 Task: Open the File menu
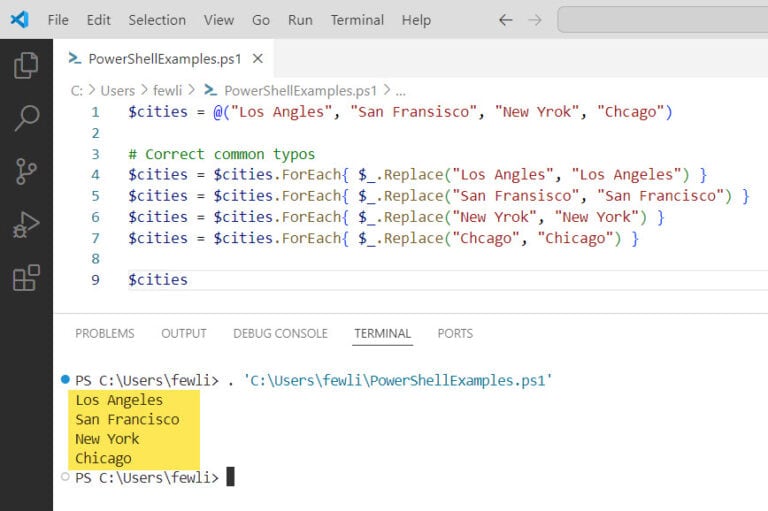(x=58, y=20)
